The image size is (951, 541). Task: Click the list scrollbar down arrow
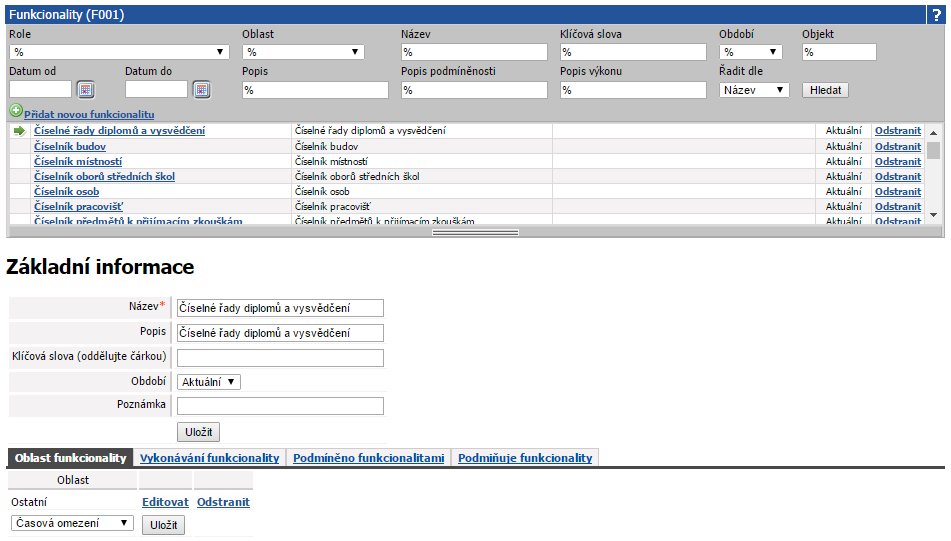coord(934,215)
